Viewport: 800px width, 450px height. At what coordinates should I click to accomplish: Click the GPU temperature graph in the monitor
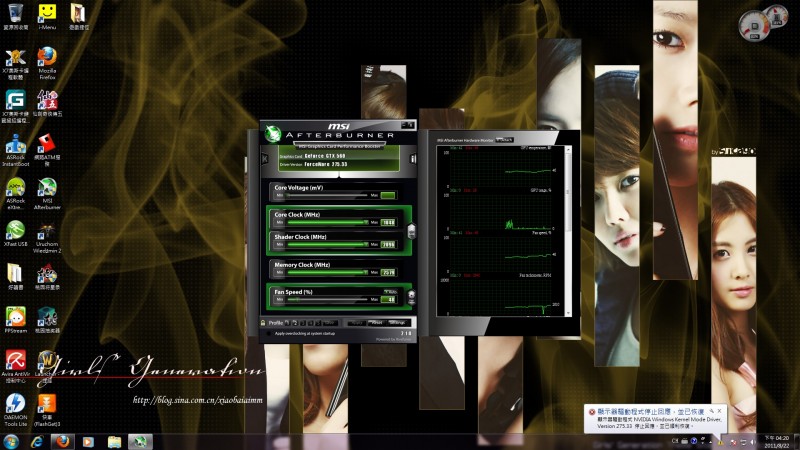(x=501, y=168)
